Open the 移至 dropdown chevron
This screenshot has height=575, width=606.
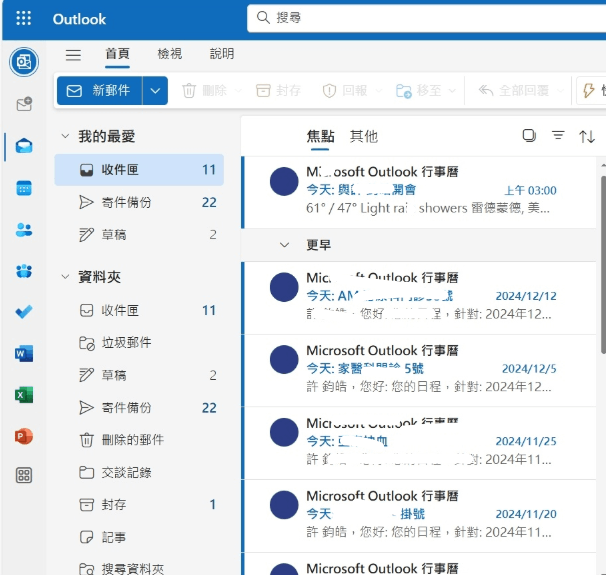point(452,91)
